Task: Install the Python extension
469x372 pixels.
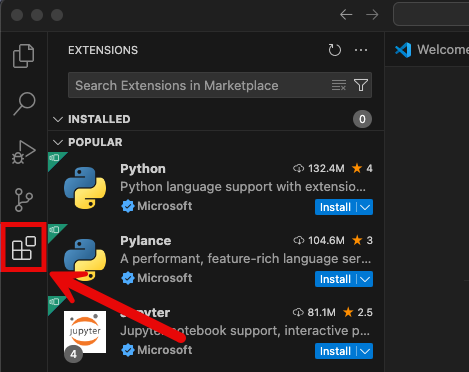Action: click(x=335, y=207)
